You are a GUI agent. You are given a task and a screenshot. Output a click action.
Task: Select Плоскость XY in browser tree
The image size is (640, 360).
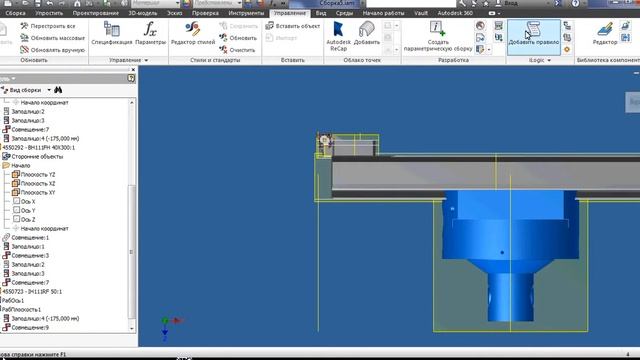click(x=33, y=192)
